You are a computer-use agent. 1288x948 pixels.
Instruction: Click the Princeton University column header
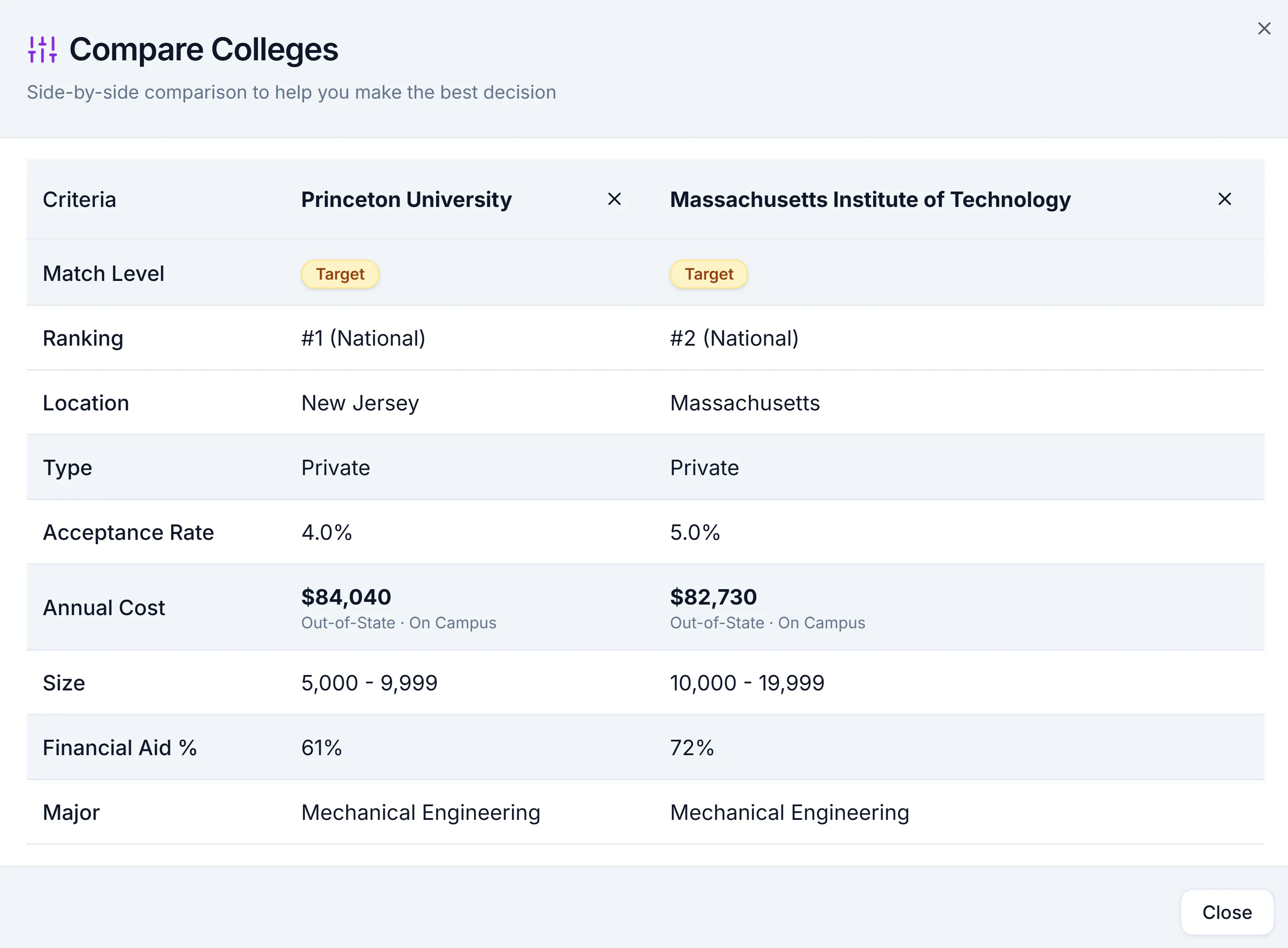[406, 200]
